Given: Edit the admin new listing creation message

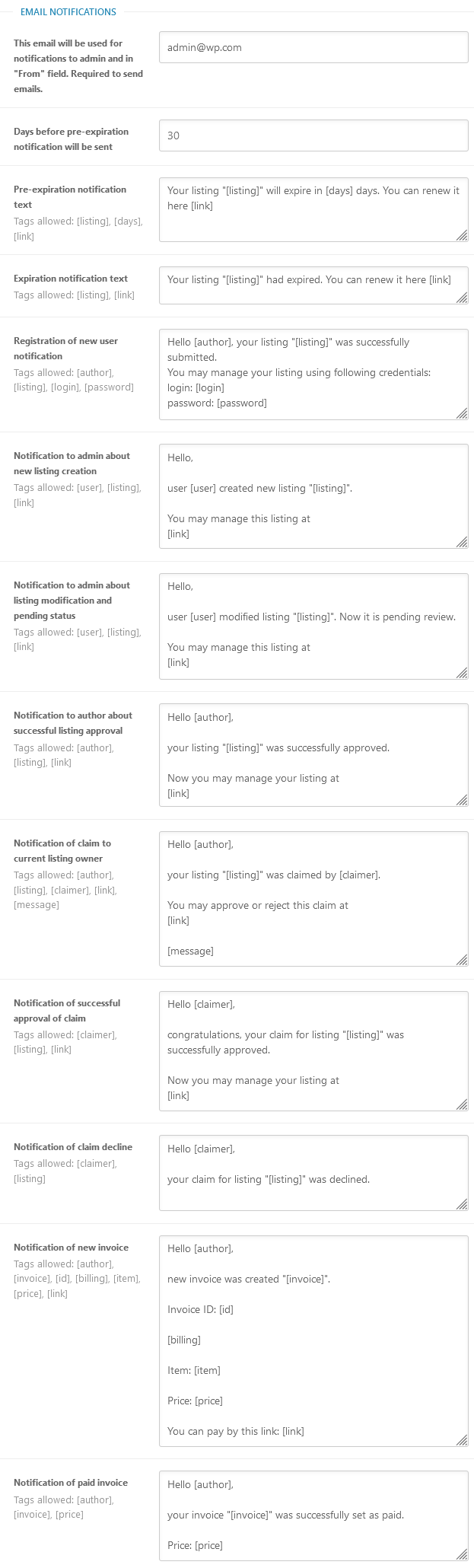Looking at the screenshot, I should click(313, 496).
